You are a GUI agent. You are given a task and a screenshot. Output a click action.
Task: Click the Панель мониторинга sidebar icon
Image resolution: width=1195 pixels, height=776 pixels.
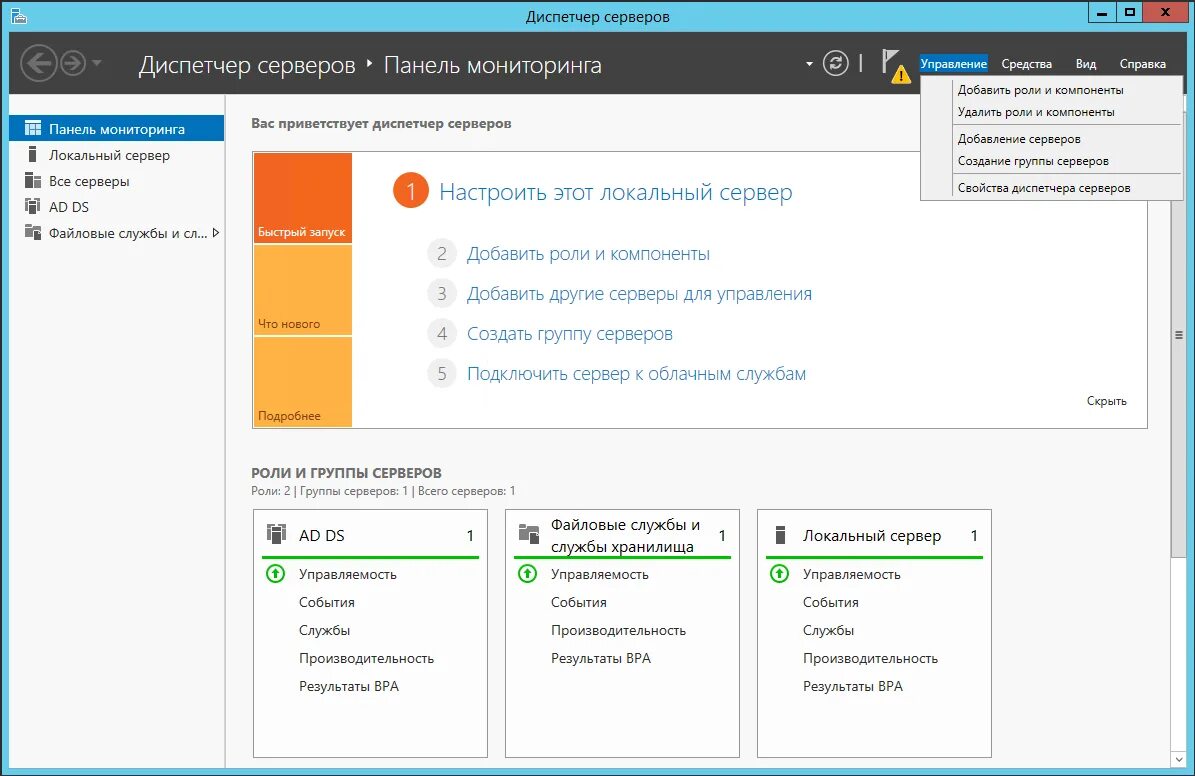point(33,128)
